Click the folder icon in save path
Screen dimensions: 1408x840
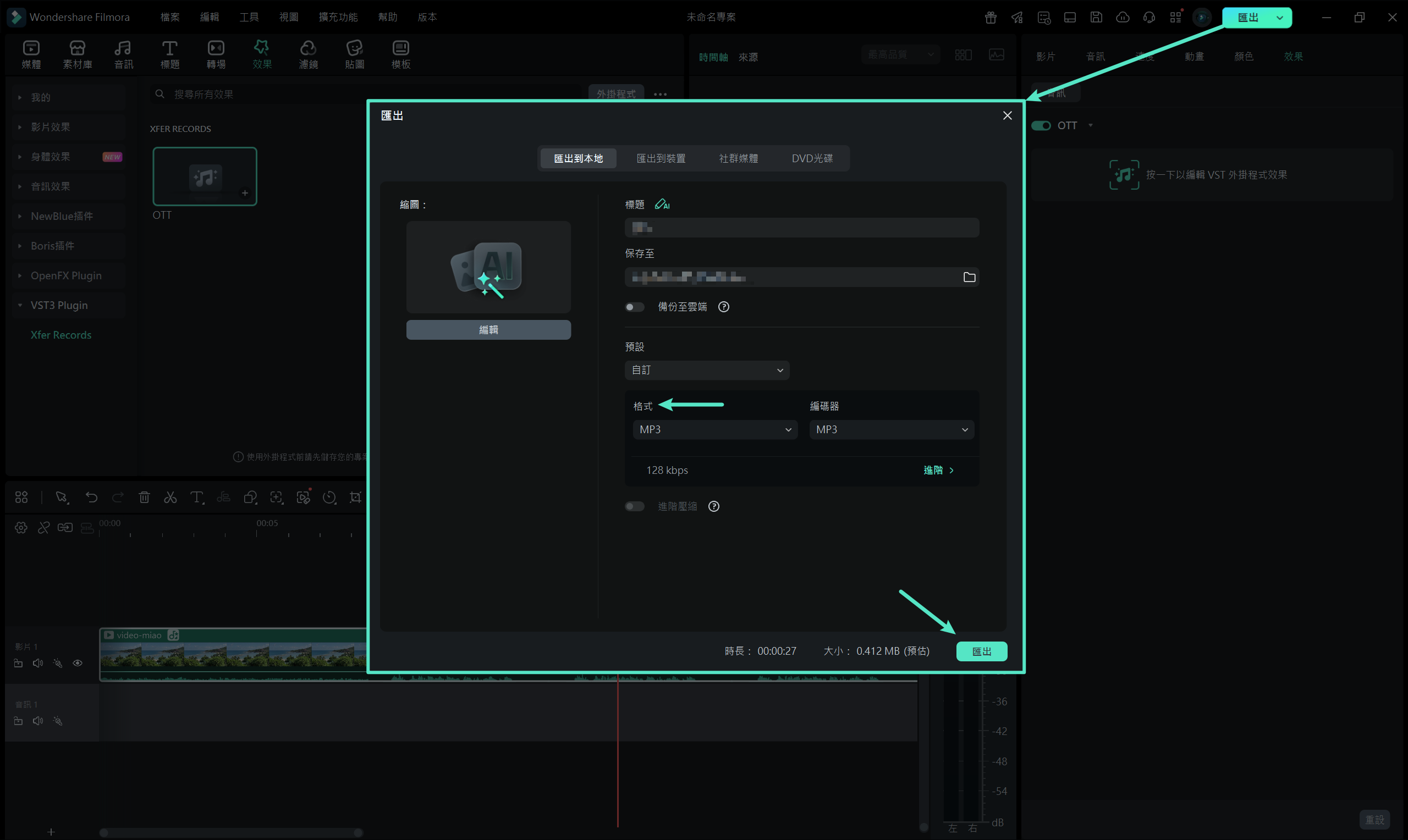tap(969, 278)
